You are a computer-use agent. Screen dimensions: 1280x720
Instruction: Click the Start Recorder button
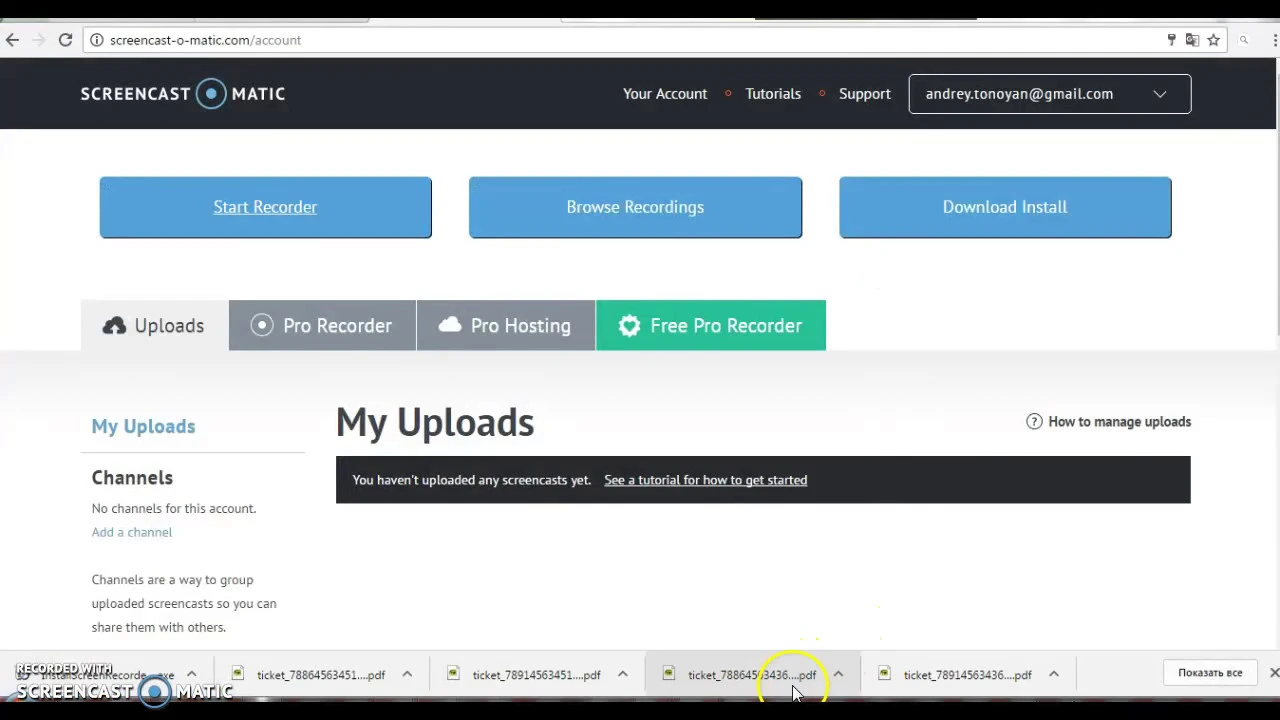(x=265, y=207)
